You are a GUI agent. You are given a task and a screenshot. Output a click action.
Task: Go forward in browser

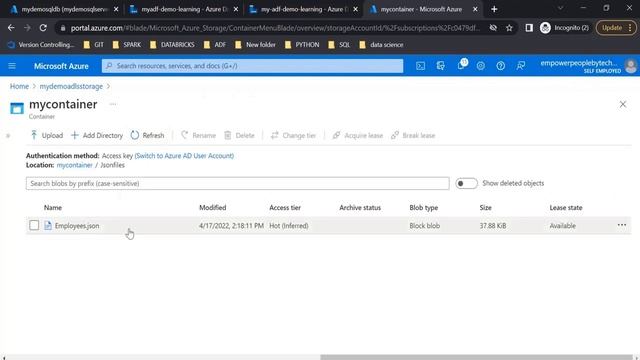(x=27, y=28)
